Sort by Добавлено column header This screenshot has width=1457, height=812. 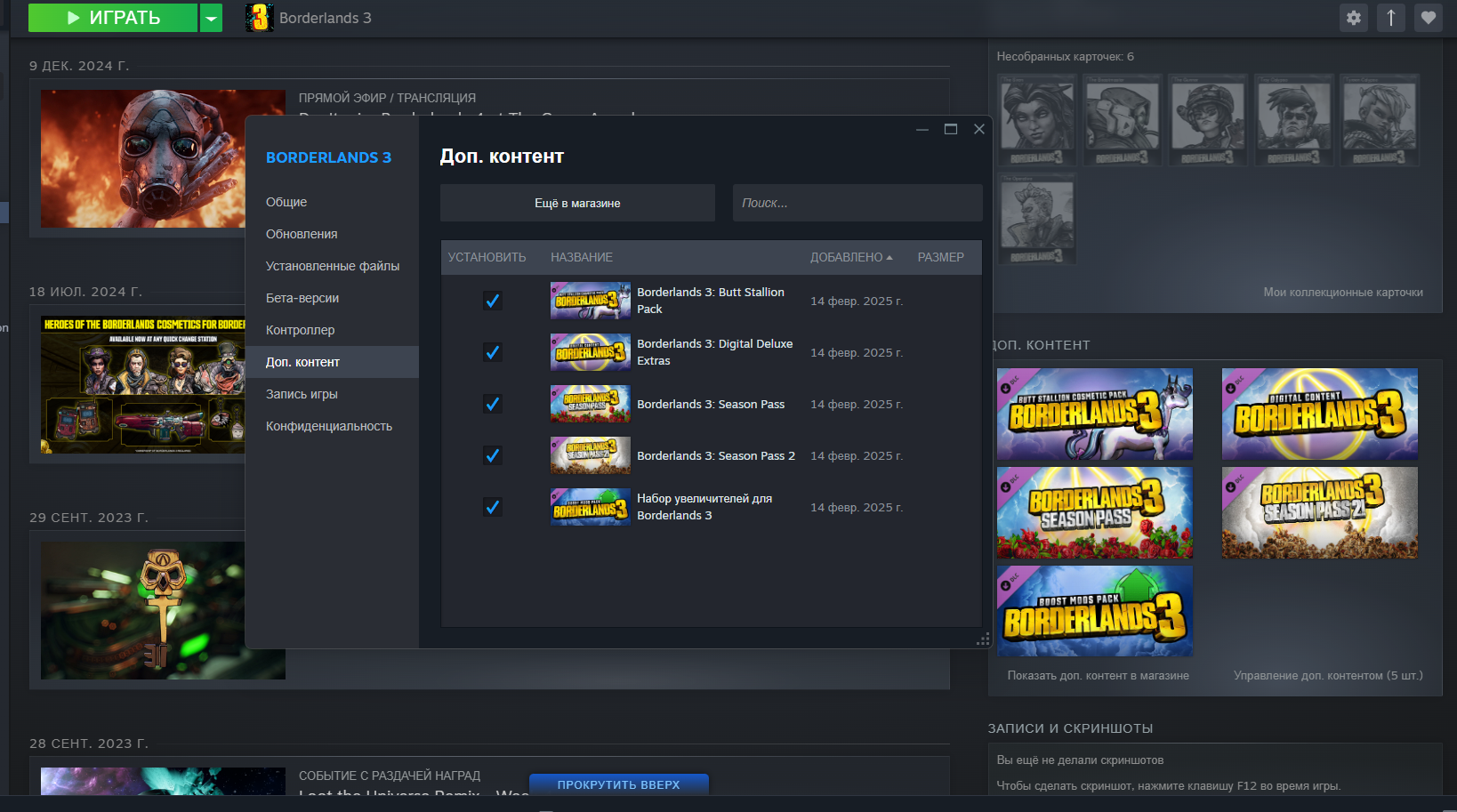(851, 257)
